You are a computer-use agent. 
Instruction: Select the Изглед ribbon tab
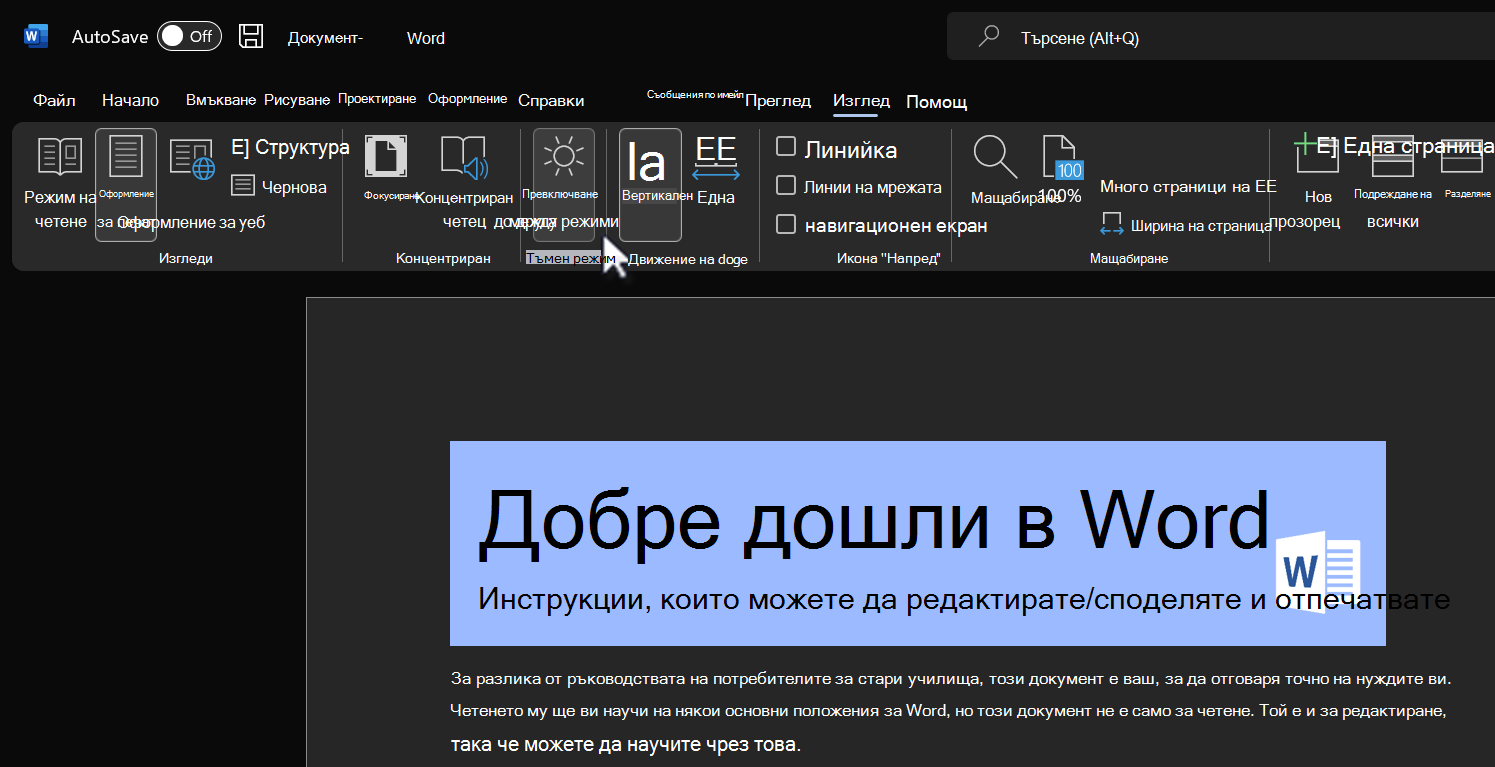pos(861,100)
